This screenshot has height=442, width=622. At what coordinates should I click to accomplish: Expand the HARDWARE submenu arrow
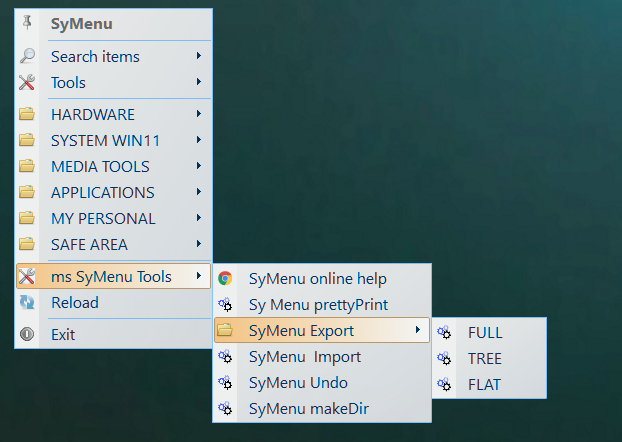point(199,114)
